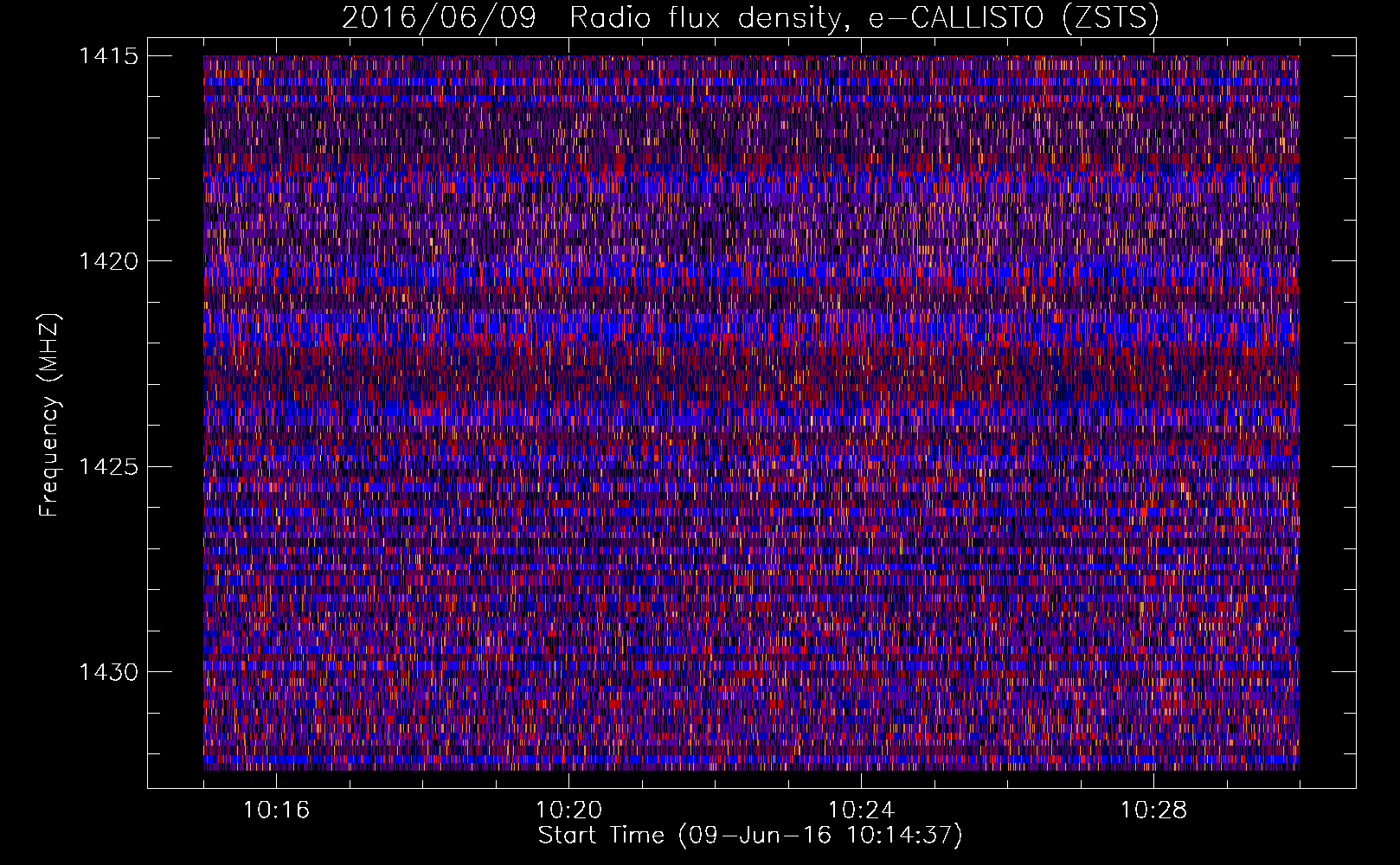Click the 1415 frequency axis label
Screen dimensions: 1400x865
pyautogui.click(x=108, y=56)
